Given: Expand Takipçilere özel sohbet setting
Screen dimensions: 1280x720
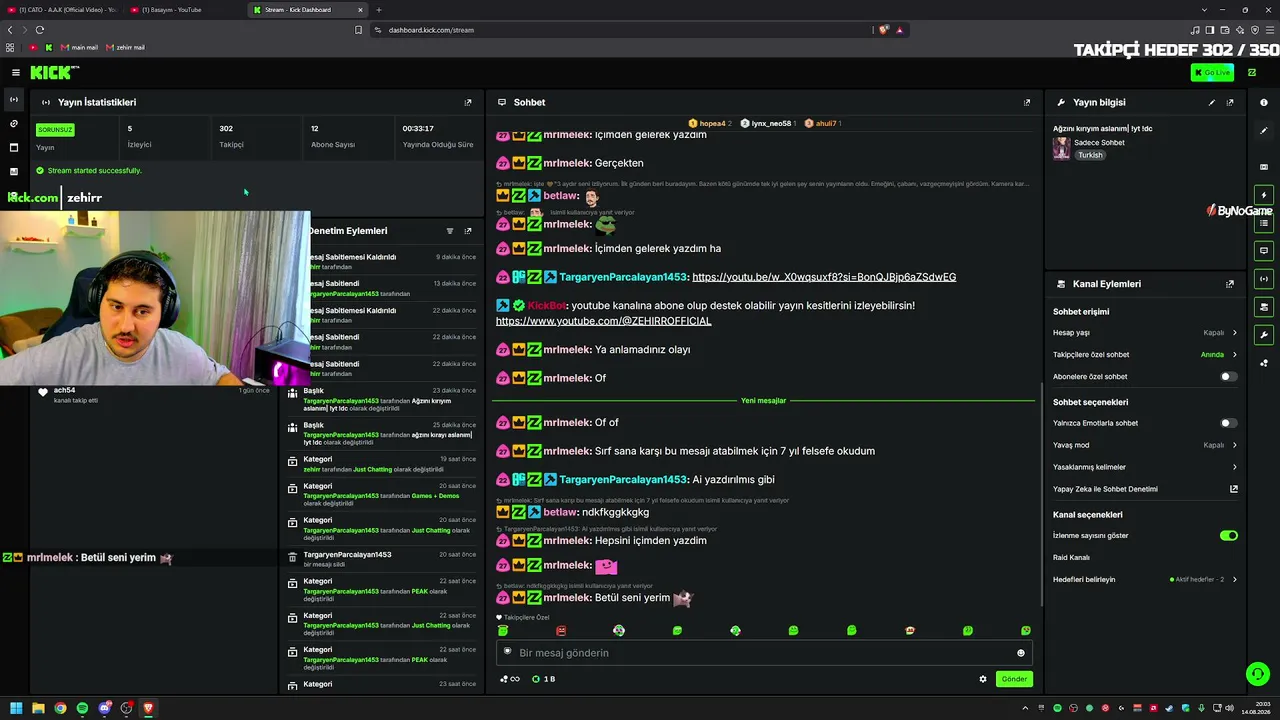Looking at the screenshot, I should [x=1145, y=355].
